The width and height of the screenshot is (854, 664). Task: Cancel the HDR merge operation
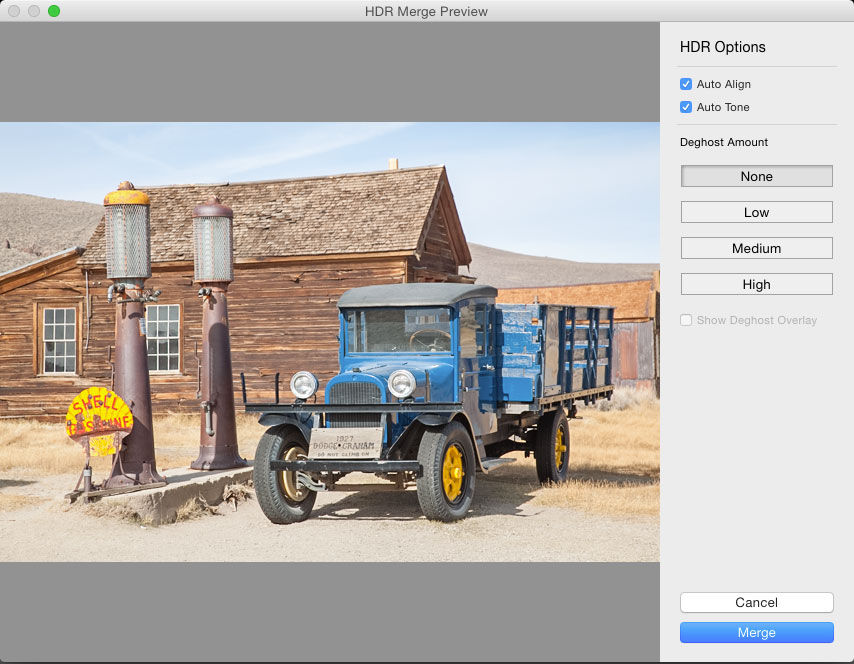click(x=756, y=602)
